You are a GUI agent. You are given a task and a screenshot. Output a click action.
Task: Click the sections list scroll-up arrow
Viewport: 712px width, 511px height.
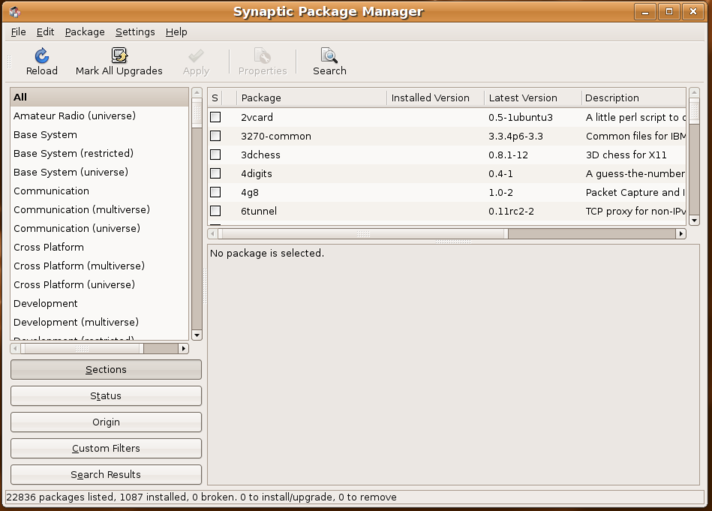(x=197, y=93)
